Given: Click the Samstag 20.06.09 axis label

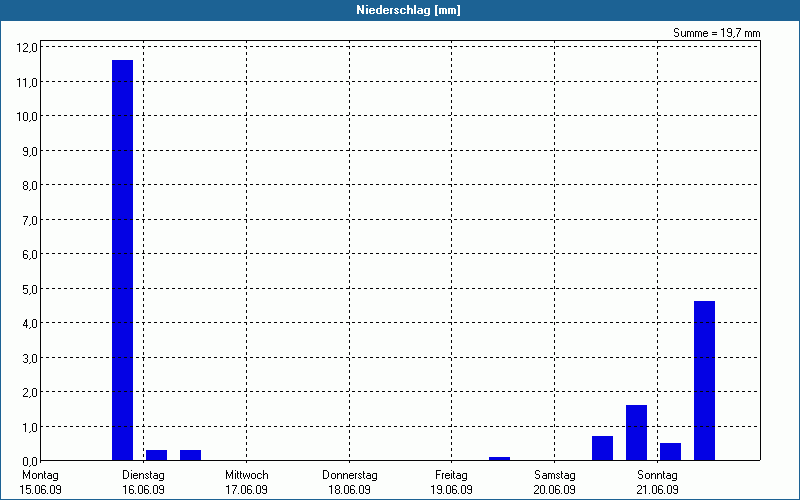Looking at the screenshot, I should (x=555, y=483).
